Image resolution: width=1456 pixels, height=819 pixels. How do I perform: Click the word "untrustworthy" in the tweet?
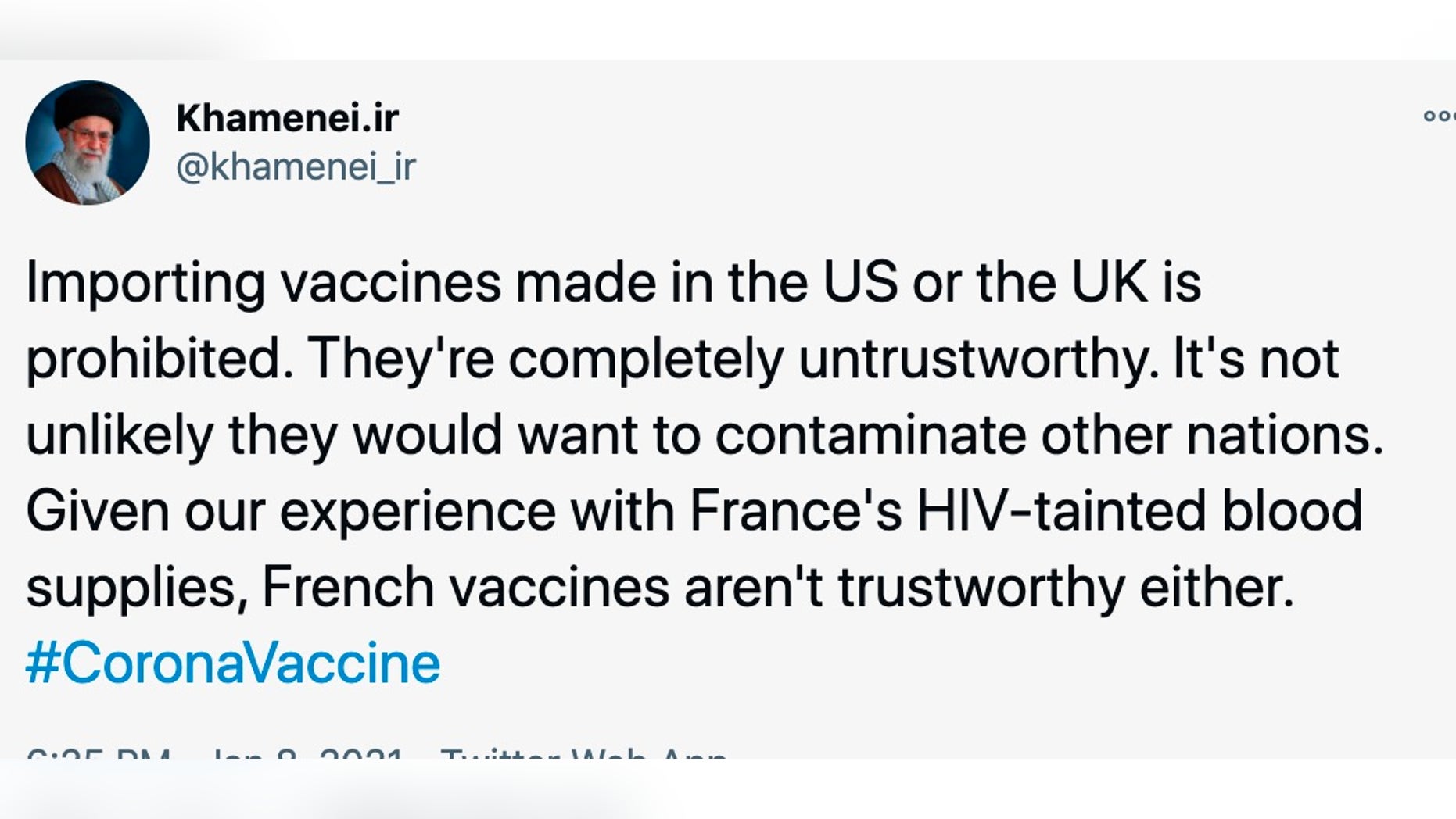(977, 359)
